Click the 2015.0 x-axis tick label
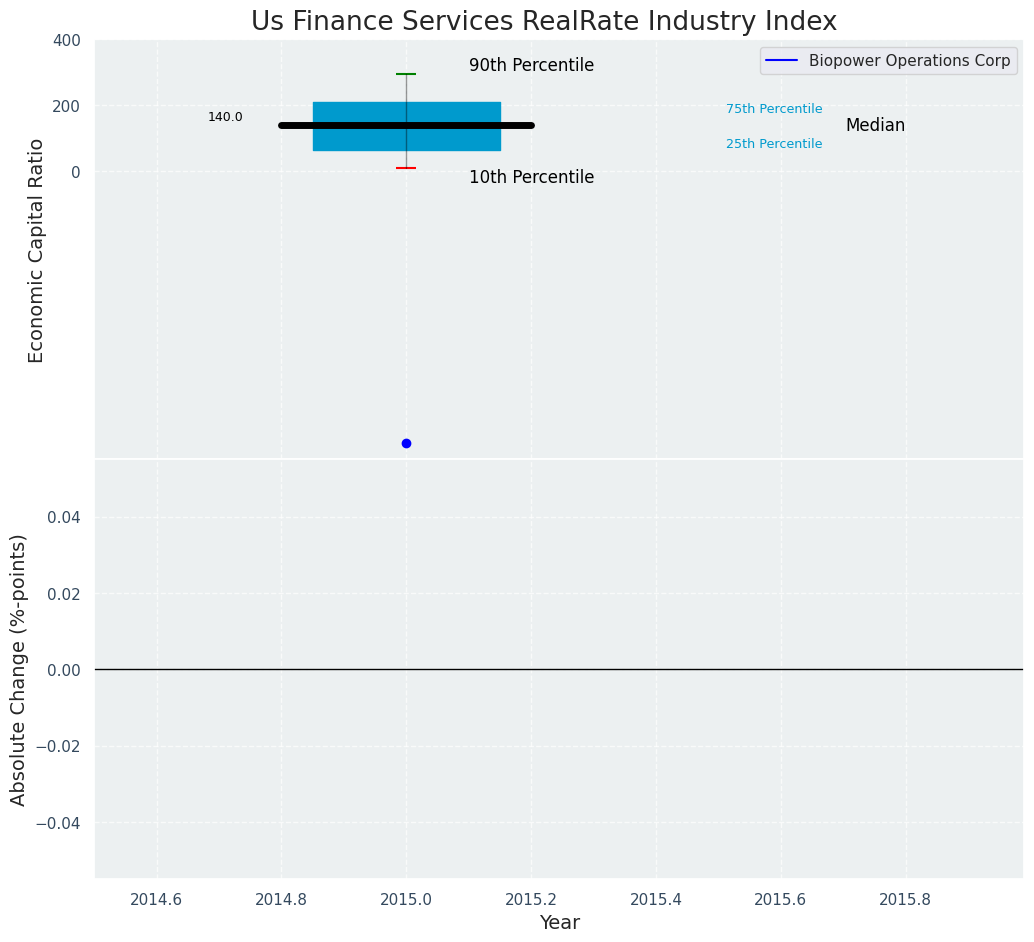The image size is (1034, 942). [x=406, y=899]
